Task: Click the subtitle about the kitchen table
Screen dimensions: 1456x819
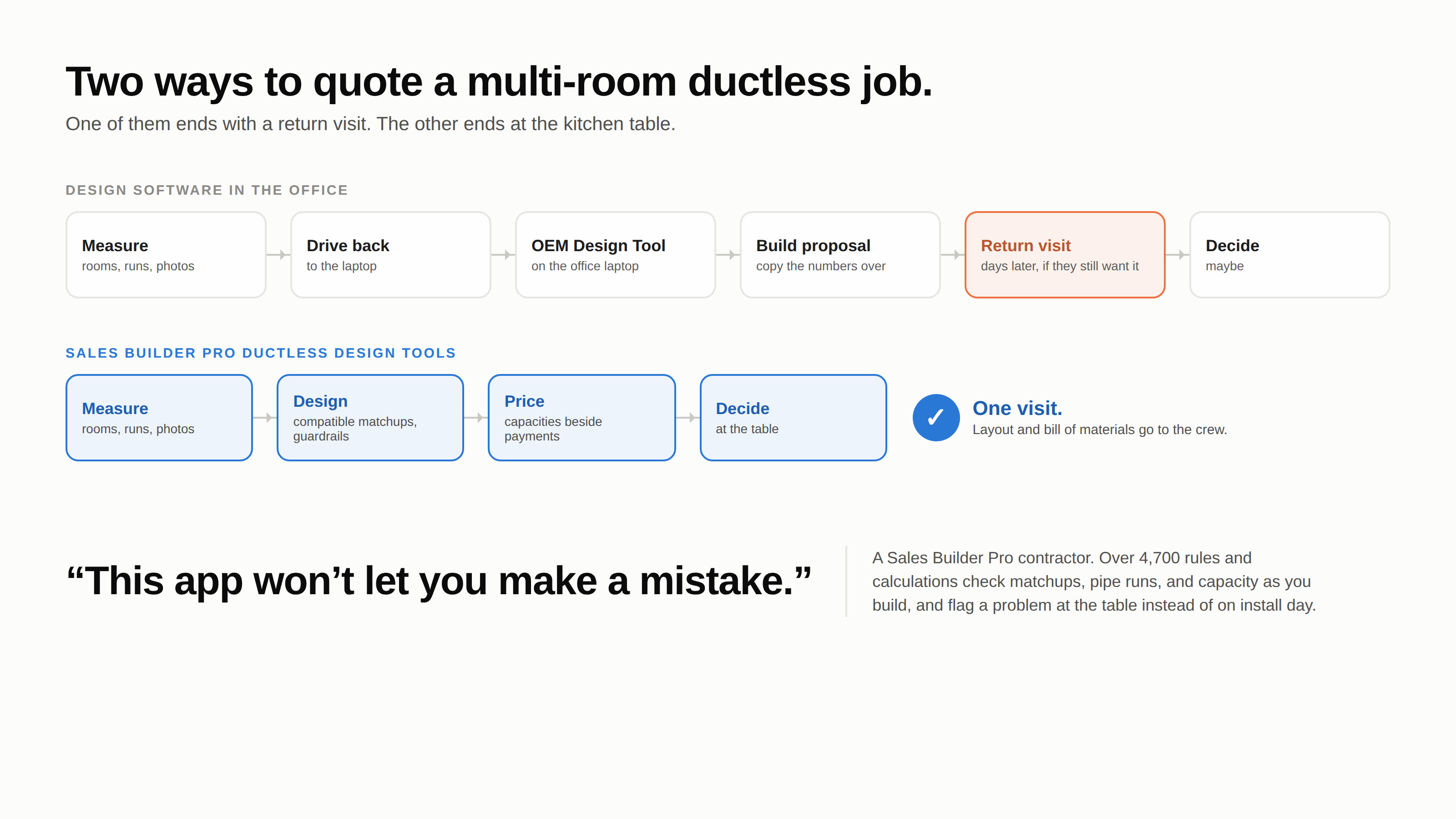Action: click(371, 124)
